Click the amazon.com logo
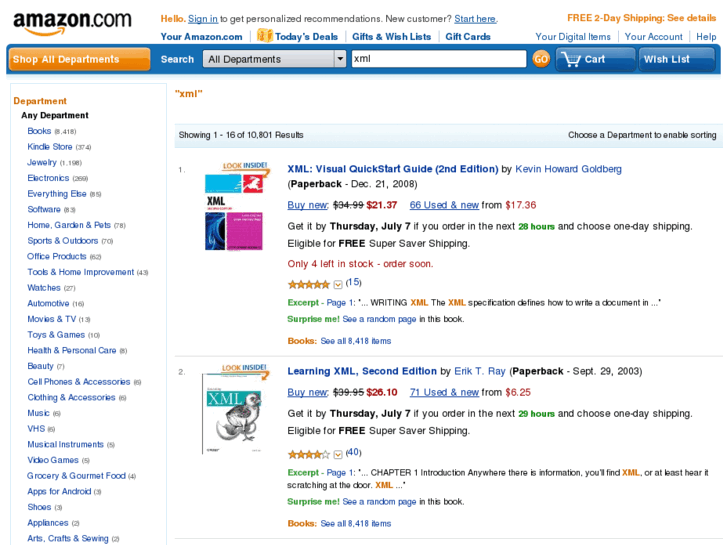The width and height of the screenshot is (727, 545). point(72,23)
